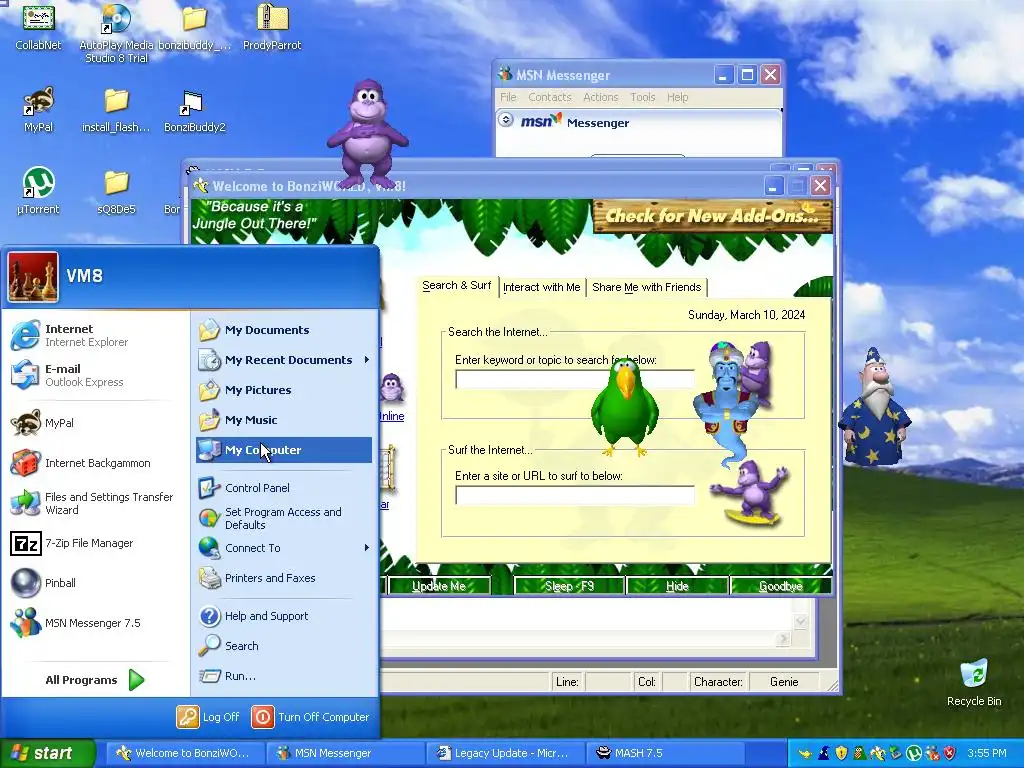Open the Run... dialog
Screen dimensions: 1024x768
pos(284,676)
